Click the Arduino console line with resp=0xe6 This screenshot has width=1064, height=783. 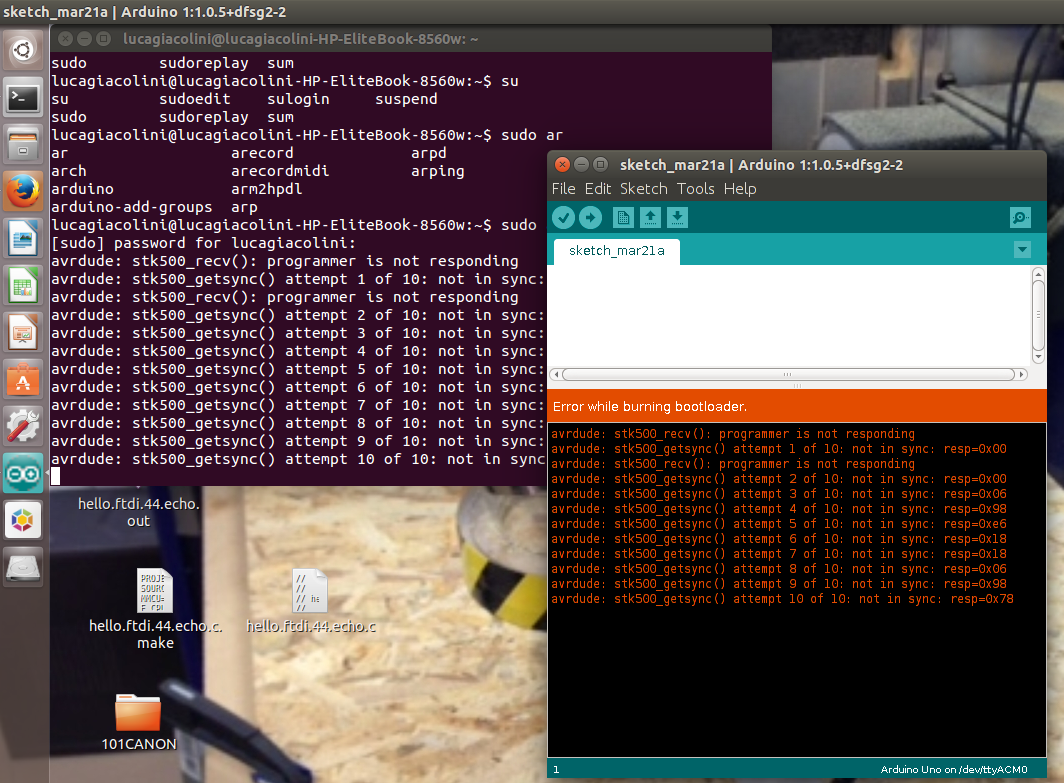tap(778, 524)
